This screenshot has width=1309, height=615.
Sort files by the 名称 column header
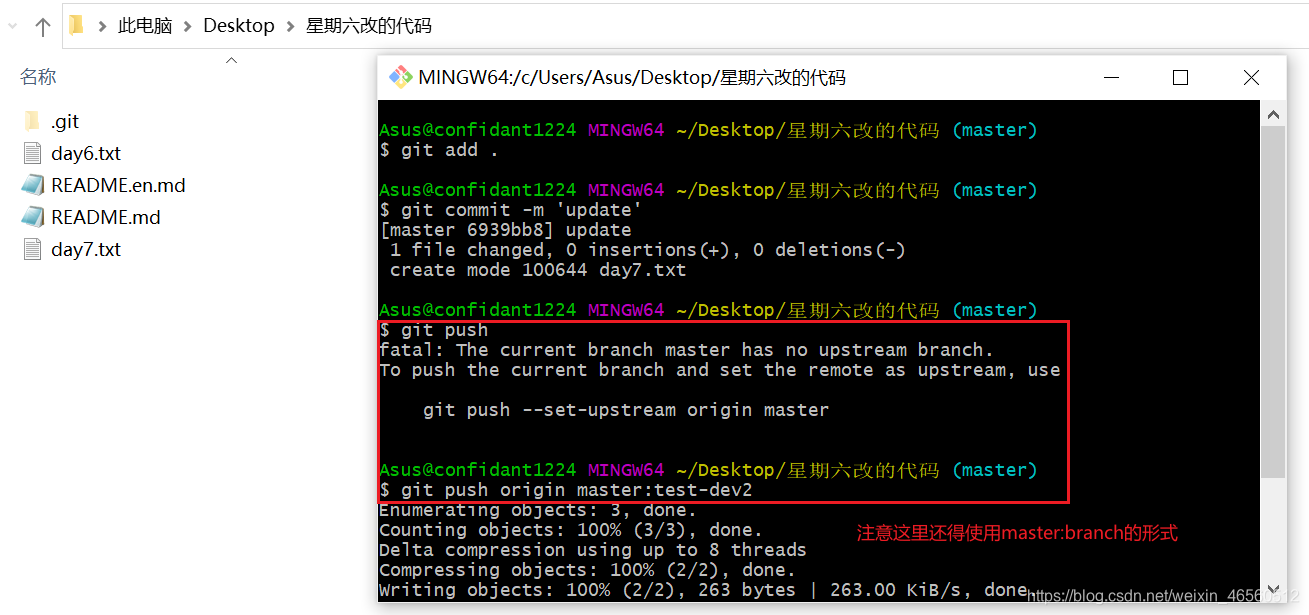38,77
